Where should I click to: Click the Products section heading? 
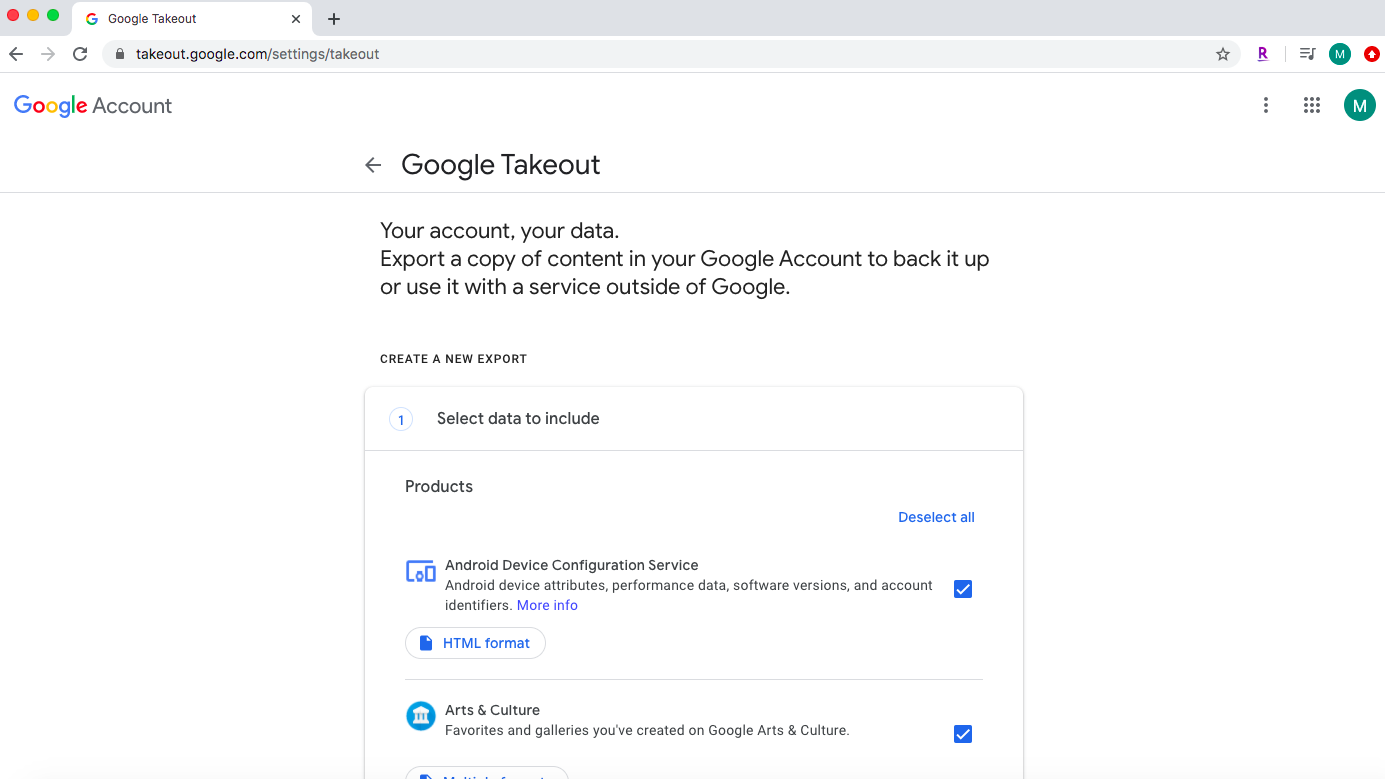pos(439,486)
